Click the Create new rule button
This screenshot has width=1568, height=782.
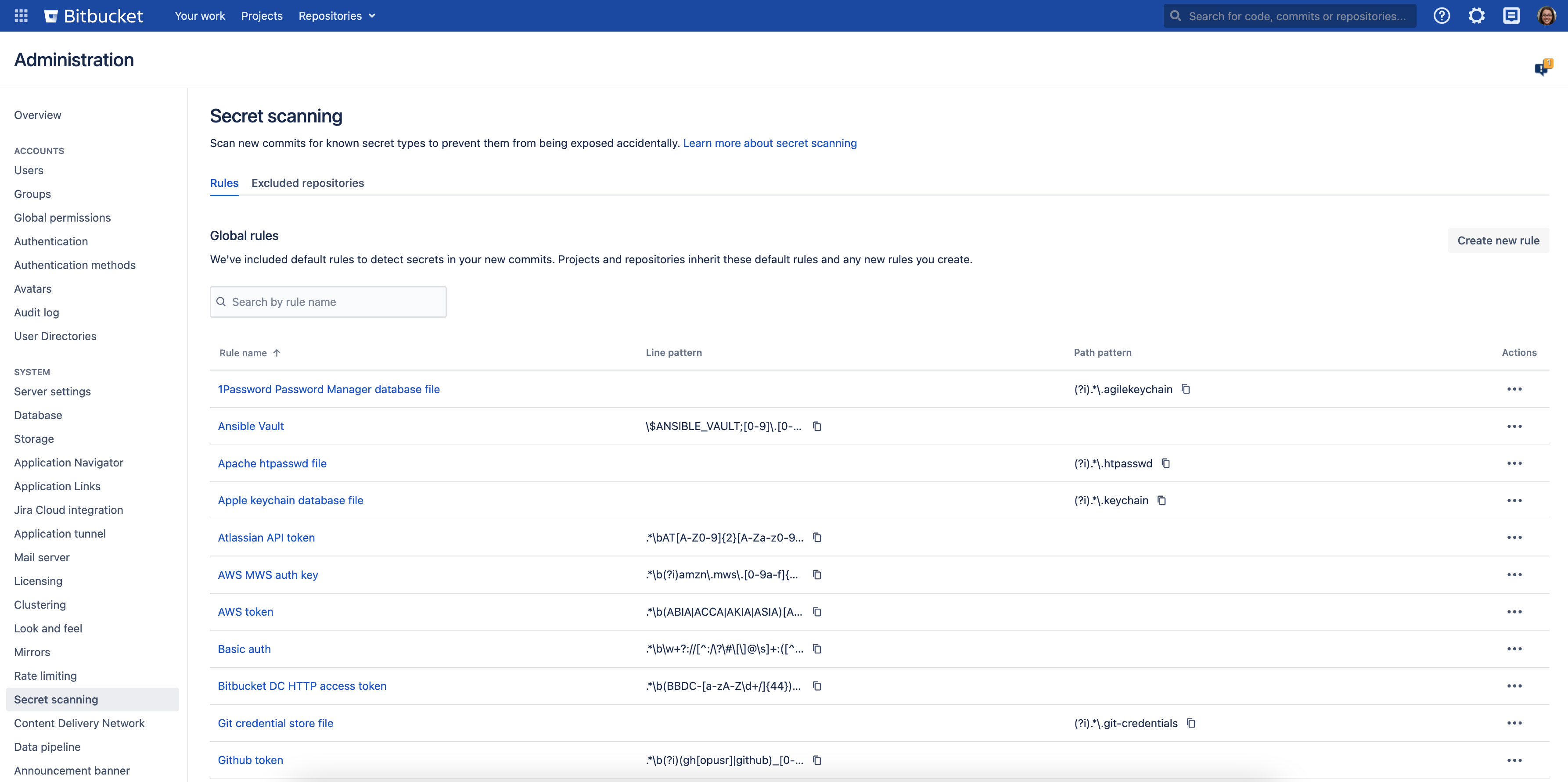point(1498,240)
